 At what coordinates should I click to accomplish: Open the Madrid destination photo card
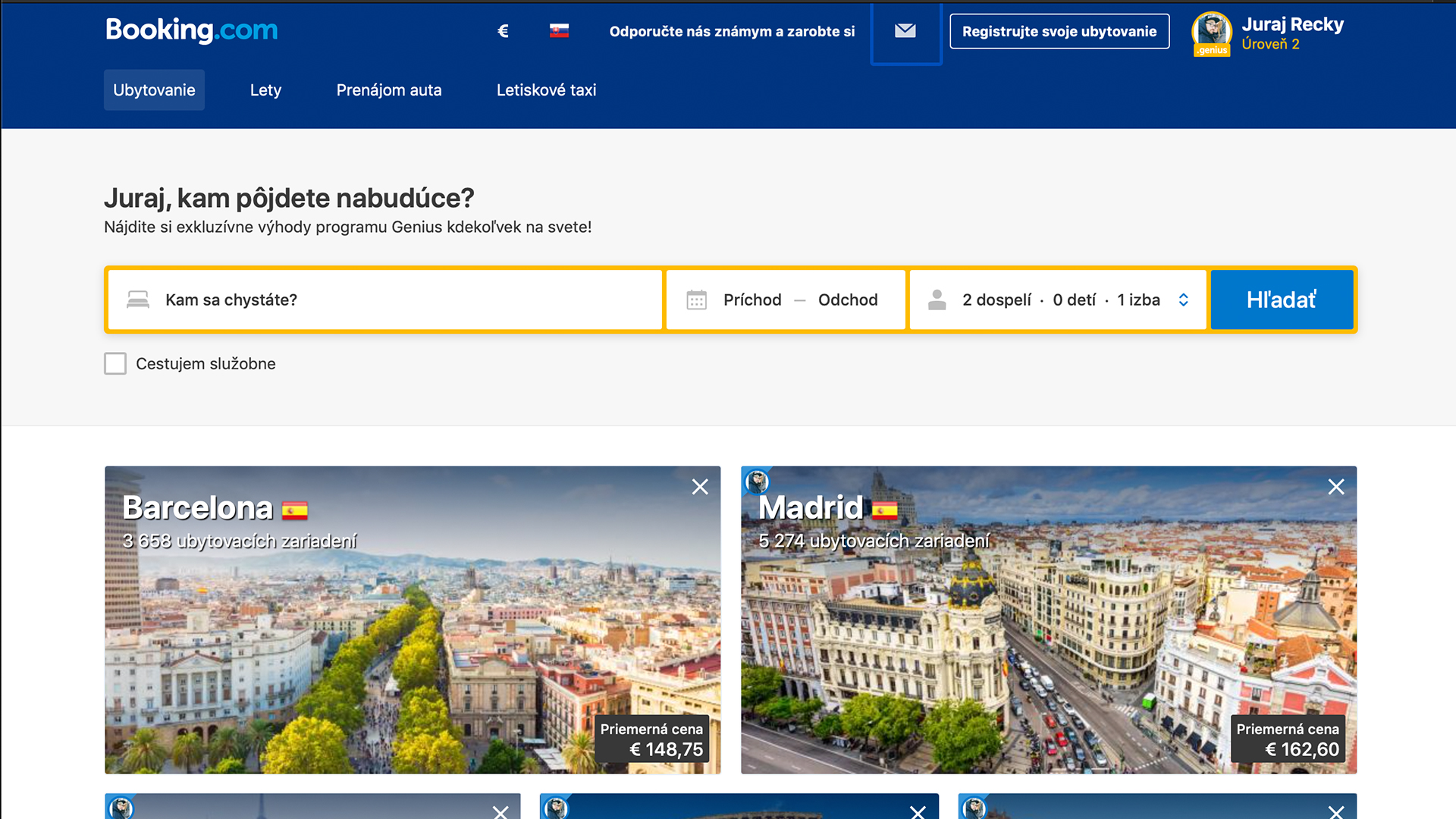point(1049,620)
